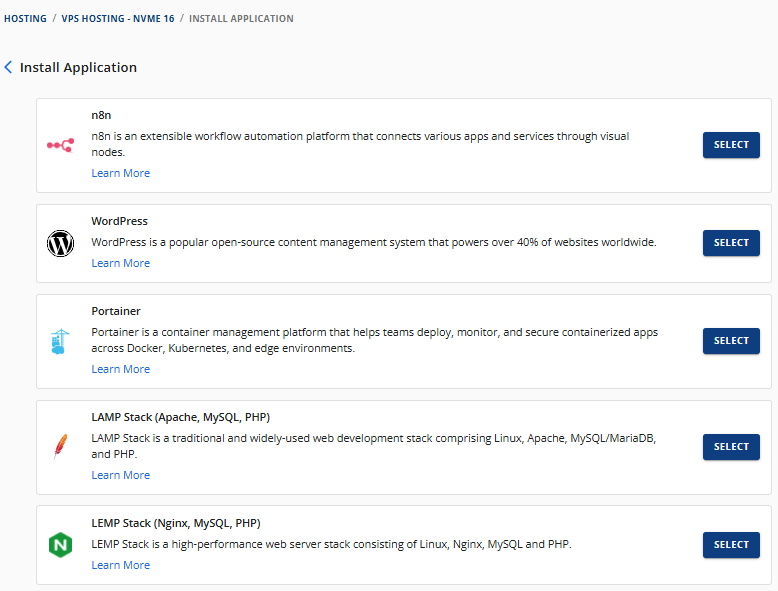Click the n8n workflow automation description
Screen dimensions: 778x591
pos(360,144)
